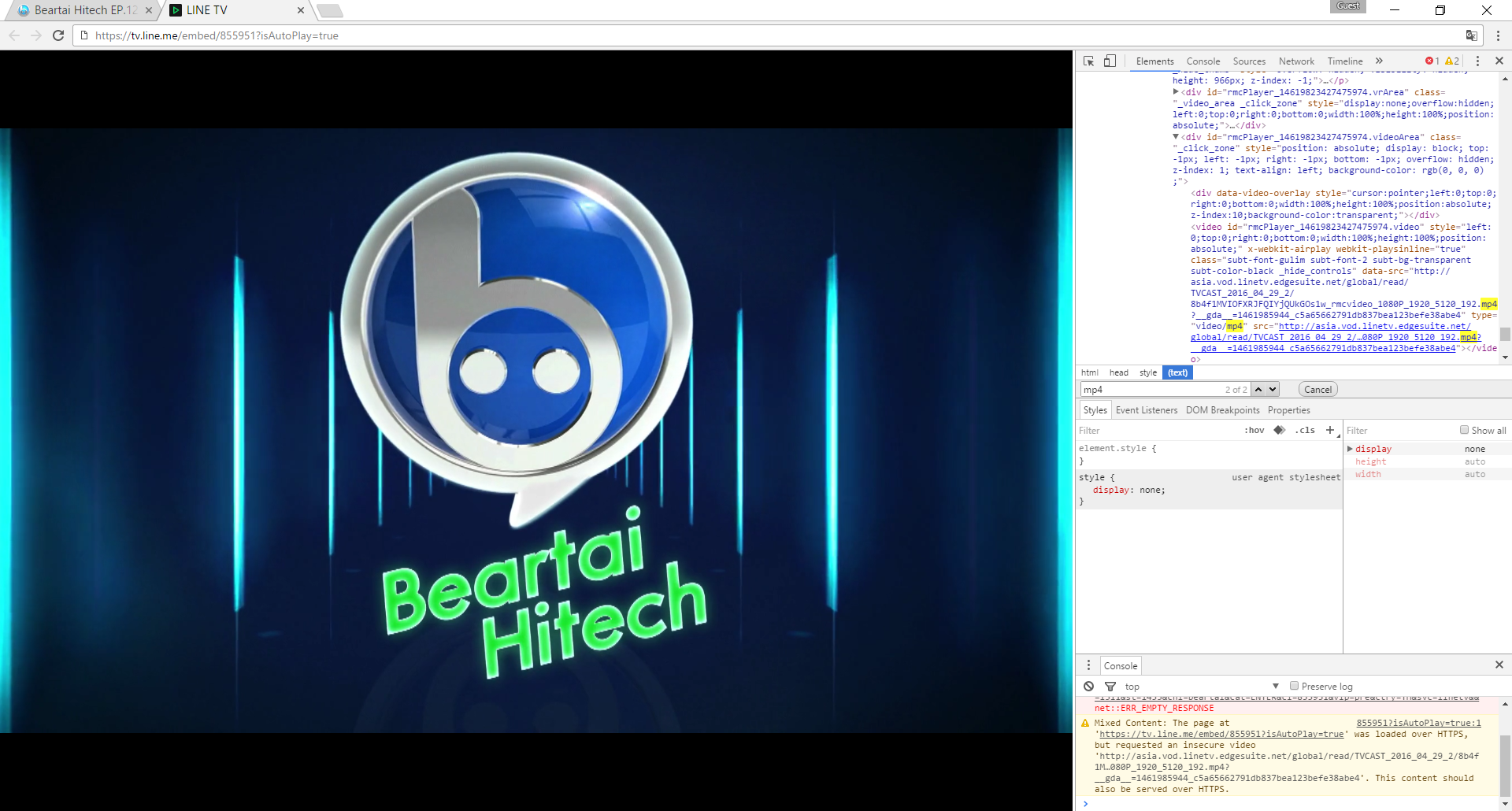Screen dimensions: 1512x811
Task: Open the DevTools three-dot customize menu
Action: [x=1477, y=61]
